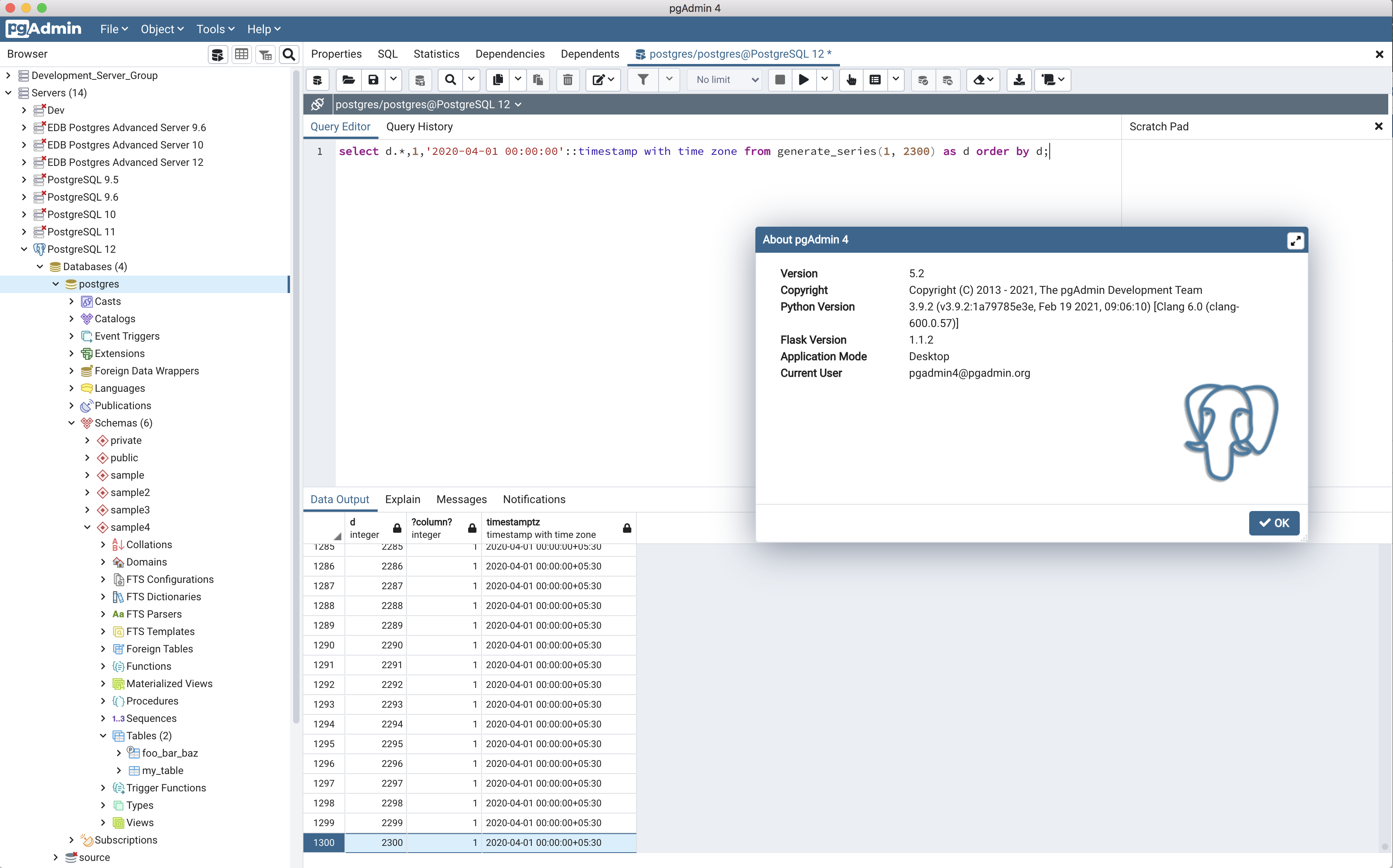Expand the PostgreSQL 11 server node
The width and height of the screenshot is (1393, 868).
coord(24,232)
